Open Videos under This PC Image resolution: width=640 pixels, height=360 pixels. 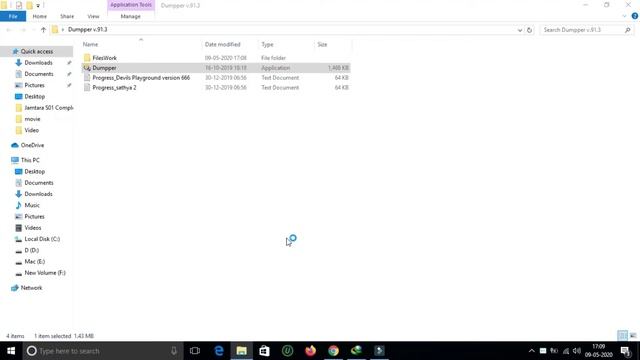tap(33, 228)
